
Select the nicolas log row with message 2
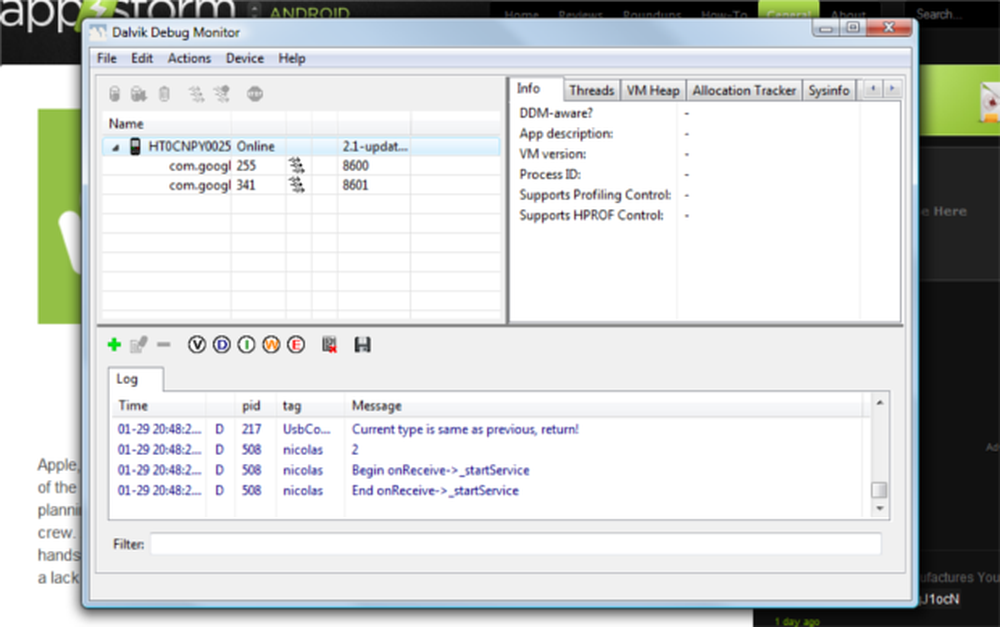click(x=491, y=450)
